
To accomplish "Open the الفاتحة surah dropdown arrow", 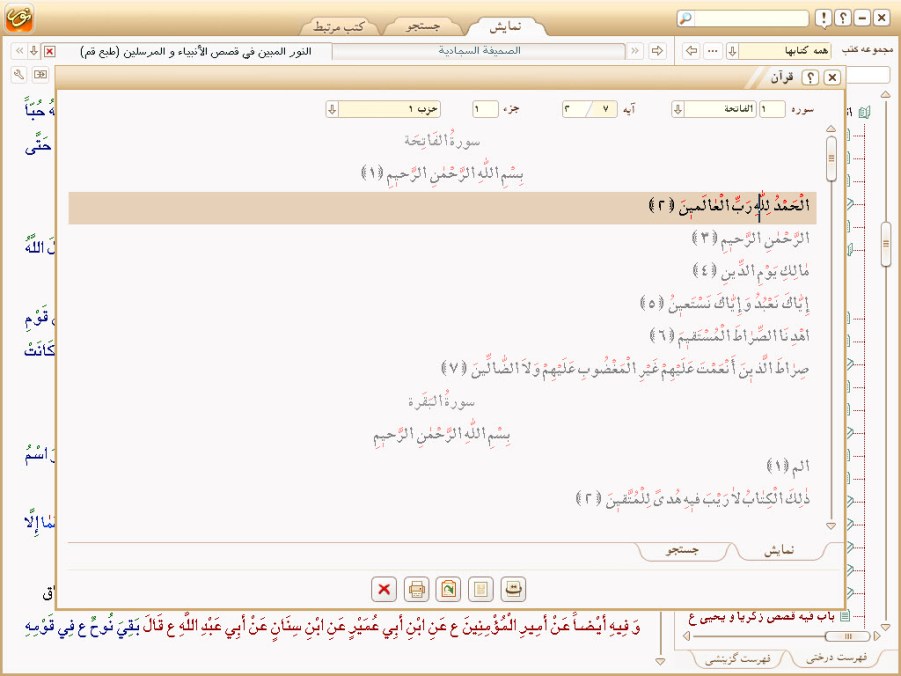I will 678,109.
